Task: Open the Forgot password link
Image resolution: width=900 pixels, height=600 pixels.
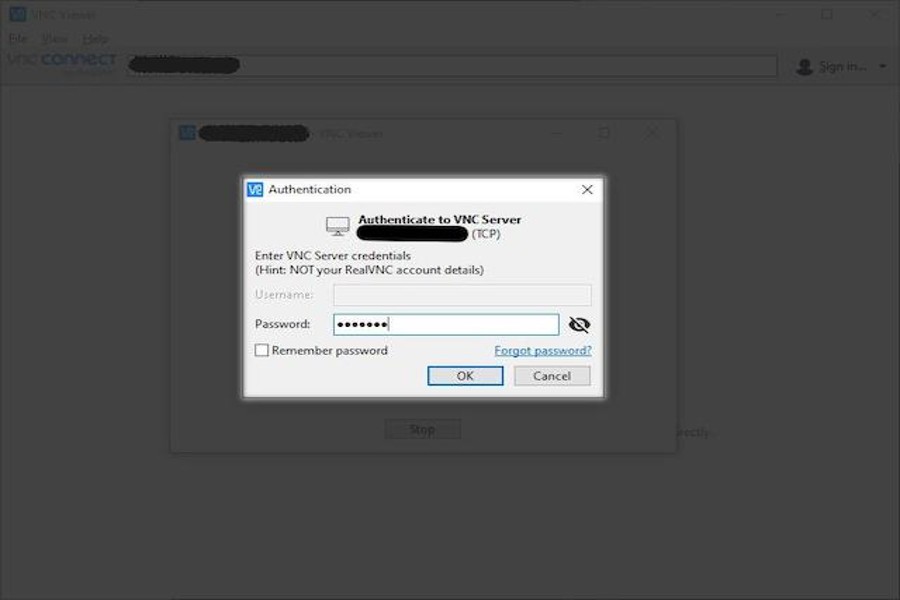Action: 542,350
